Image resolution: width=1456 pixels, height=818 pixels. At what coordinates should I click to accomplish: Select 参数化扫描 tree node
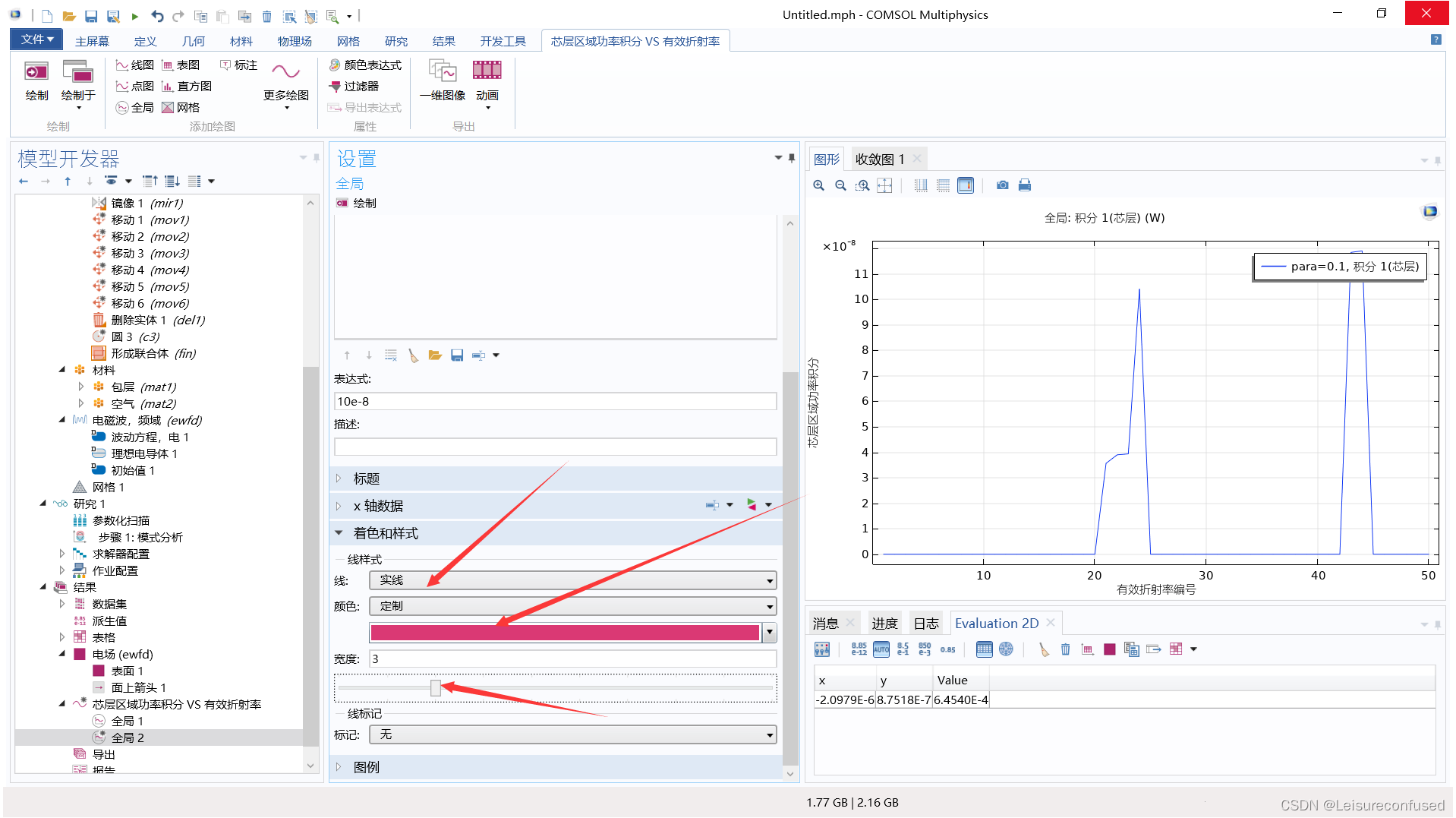coord(121,520)
